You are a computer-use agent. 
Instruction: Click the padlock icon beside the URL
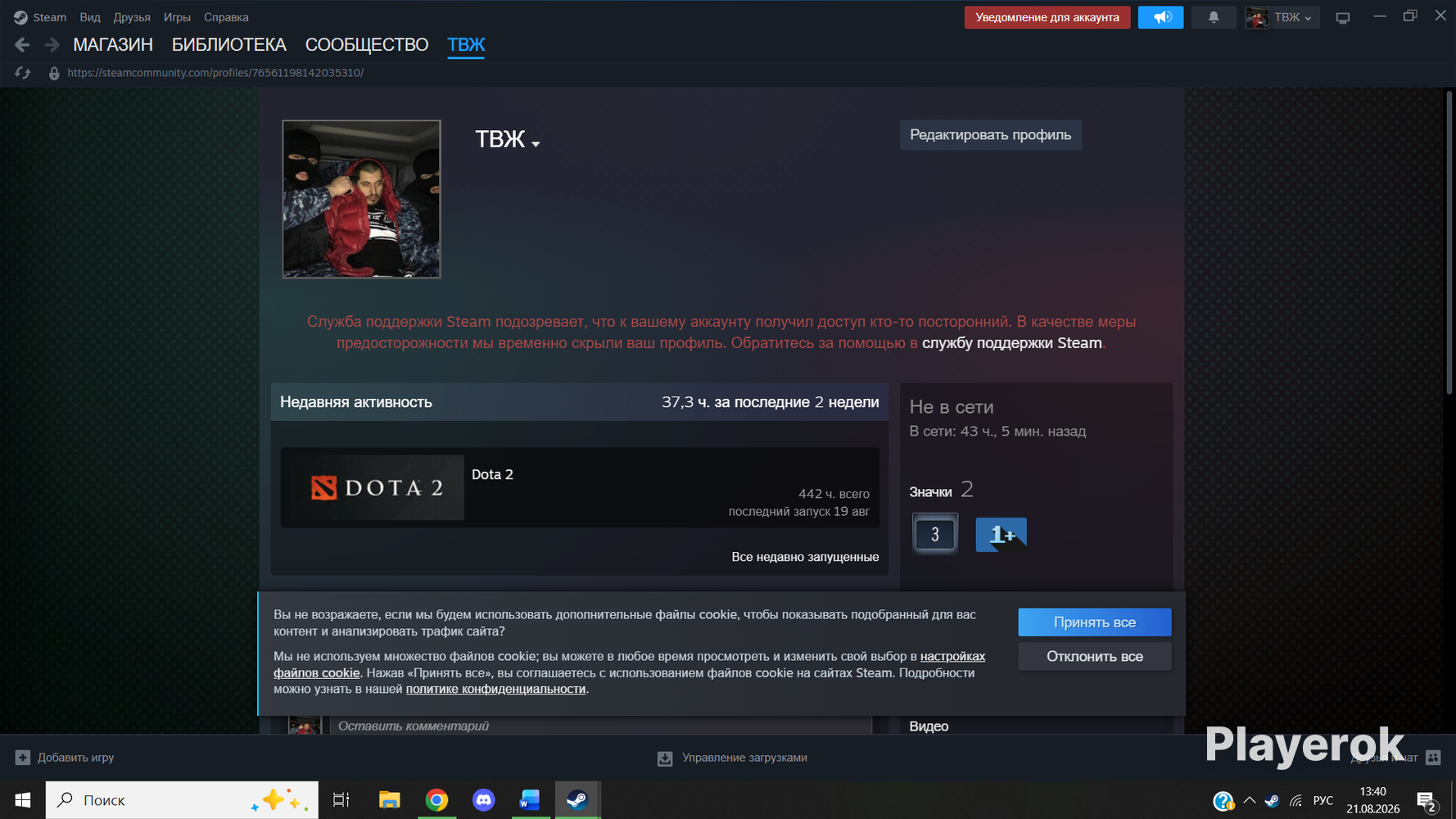tap(54, 73)
